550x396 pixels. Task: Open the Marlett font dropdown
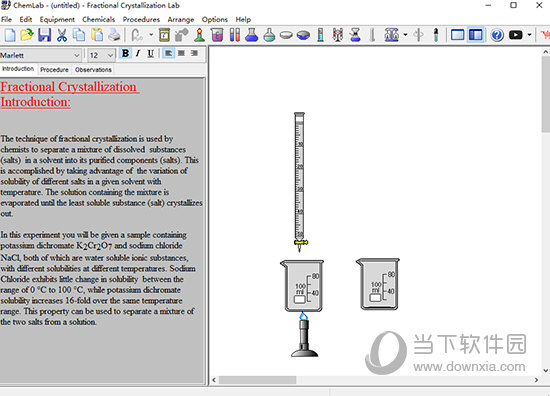[41, 55]
